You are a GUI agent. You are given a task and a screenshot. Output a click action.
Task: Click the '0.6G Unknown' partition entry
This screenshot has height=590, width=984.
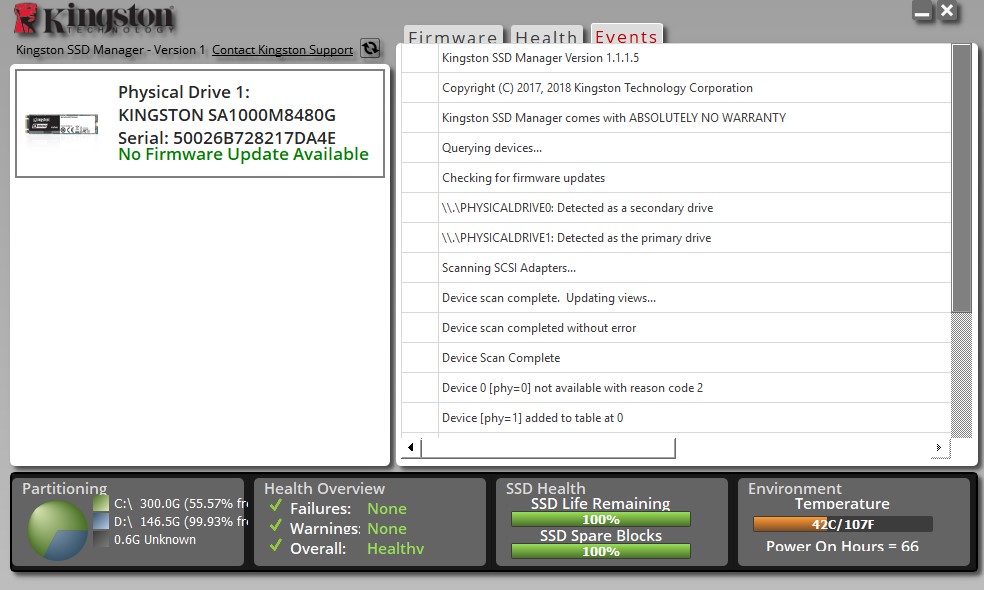[x=155, y=540]
